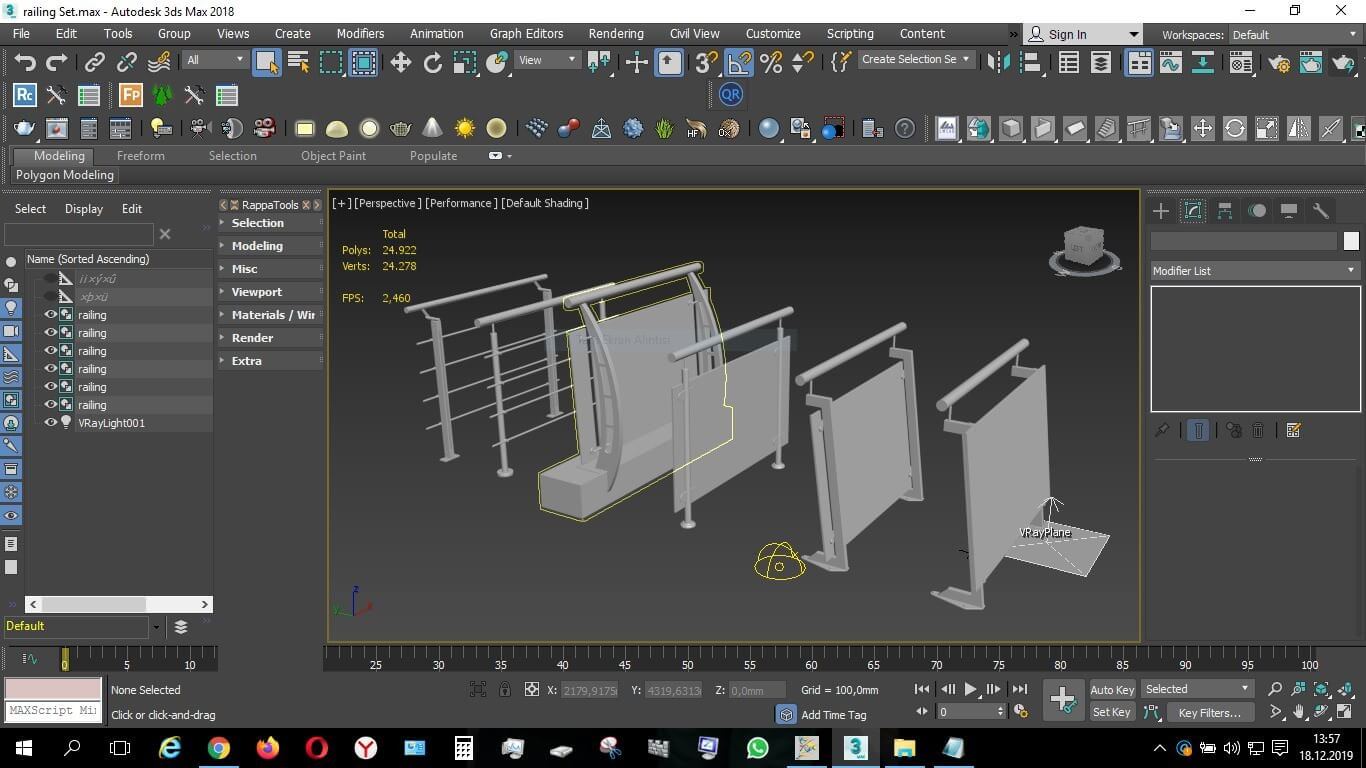
Task: Select the Move transform tool
Action: pyautogui.click(x=400, y=63)
